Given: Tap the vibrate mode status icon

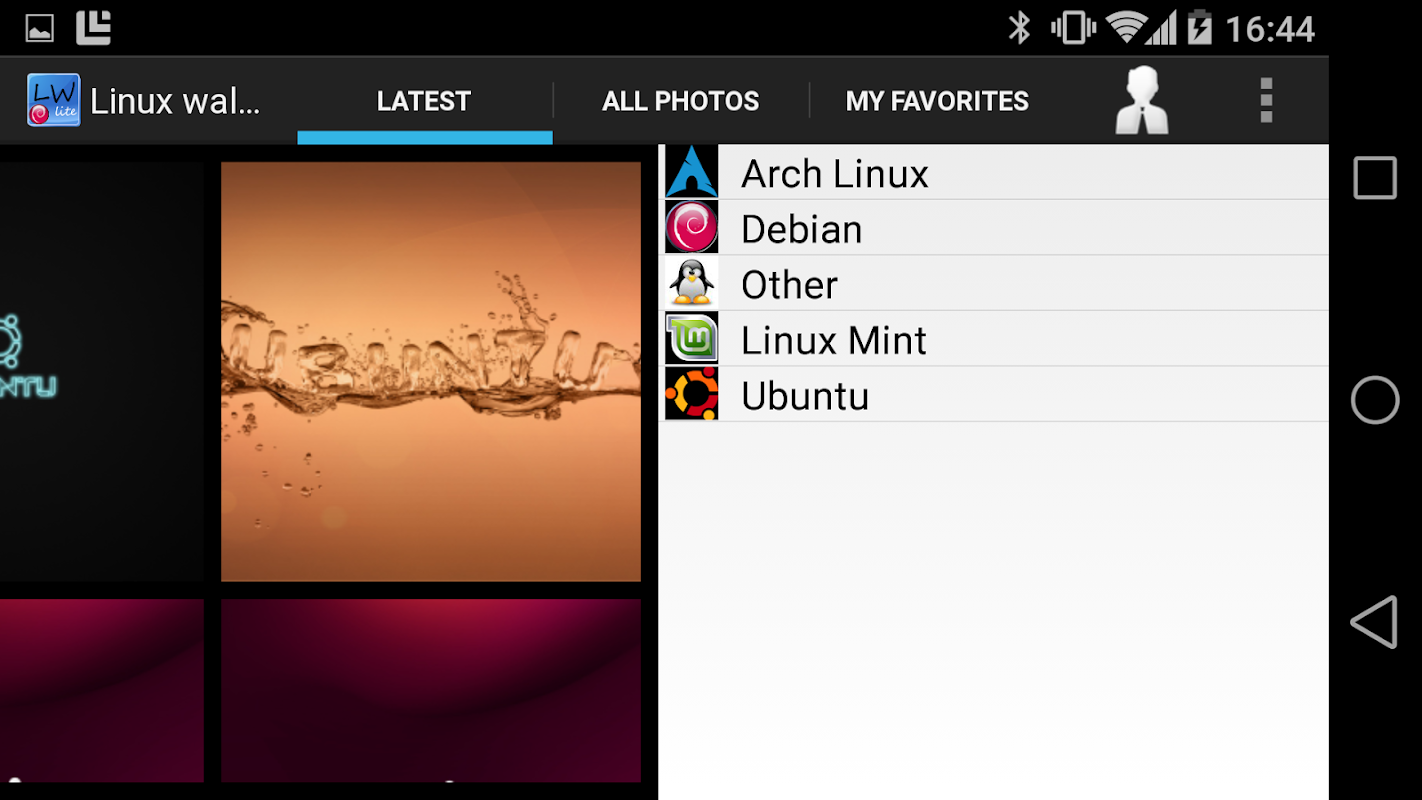Looking at the screenshot, I should click(x=1073, y=28).
